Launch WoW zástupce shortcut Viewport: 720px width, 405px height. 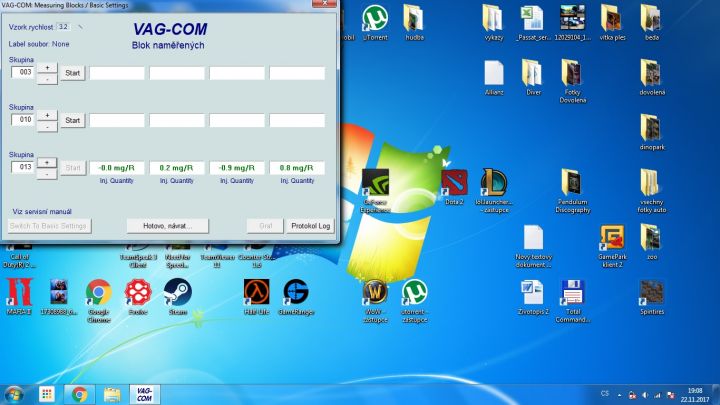tap(375, 301)
